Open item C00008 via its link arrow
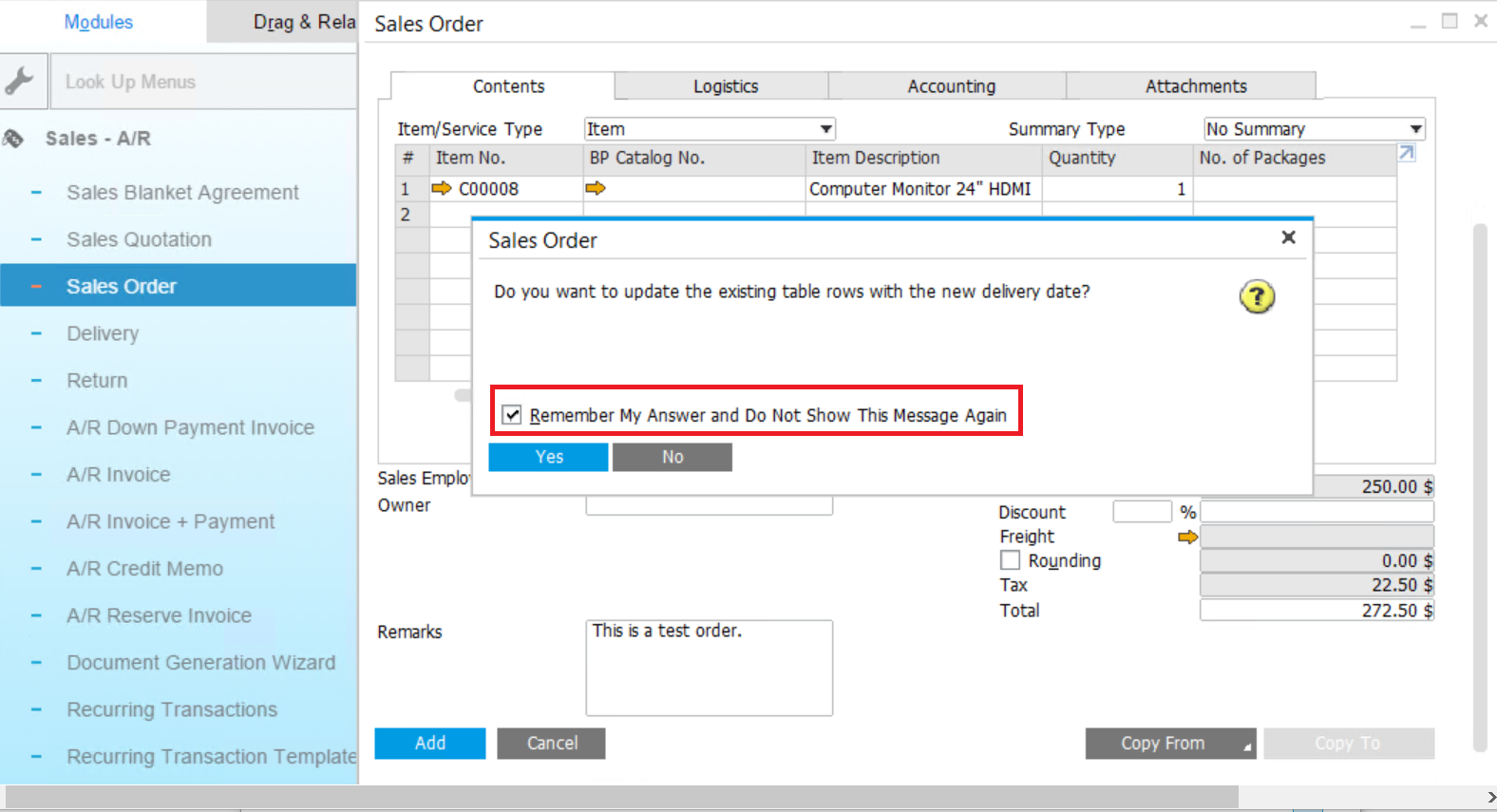This screenshot has width=1497, height=812. pyautogui.click(x=441, y=188)
